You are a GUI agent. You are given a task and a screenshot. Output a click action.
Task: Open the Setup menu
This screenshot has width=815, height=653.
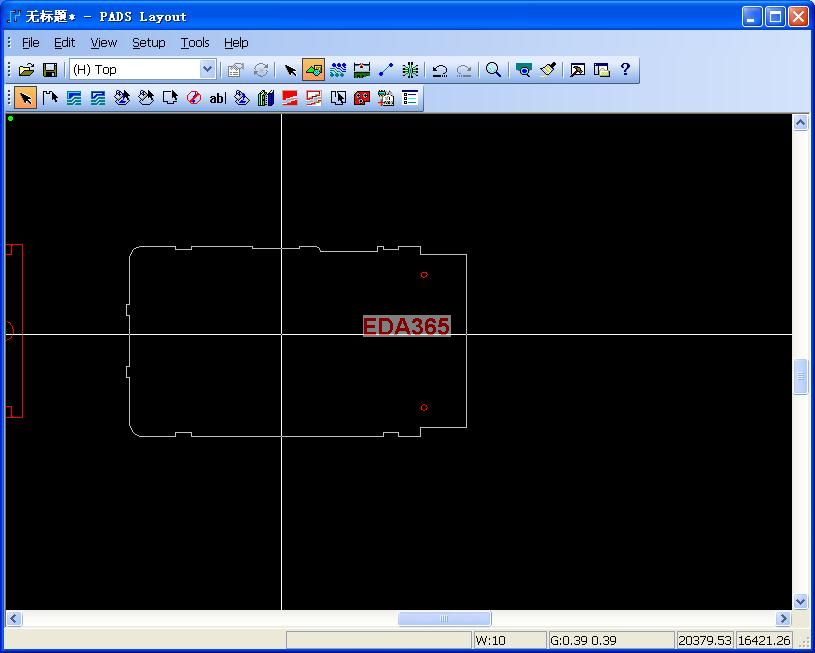pos(148,43)
